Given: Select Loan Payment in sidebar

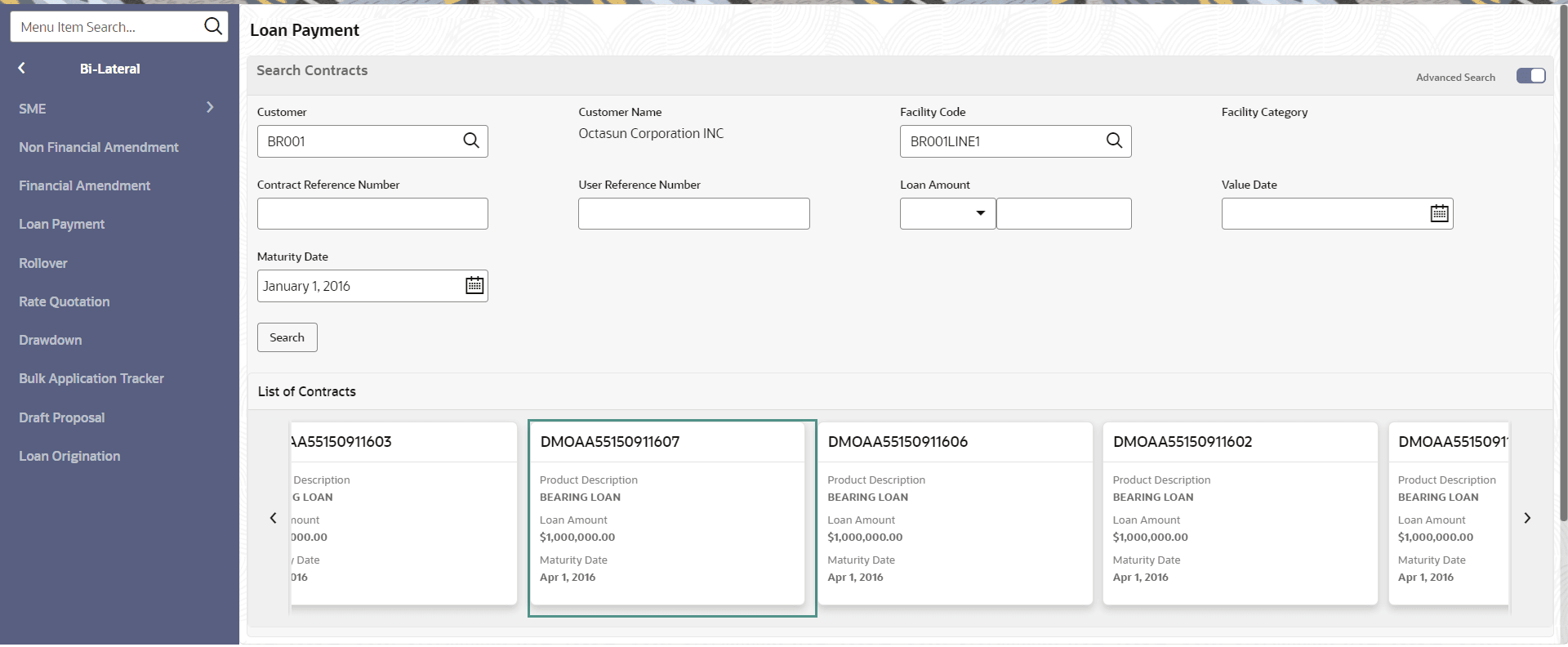Looking at the screenshot, I should [x=62, y=224].
